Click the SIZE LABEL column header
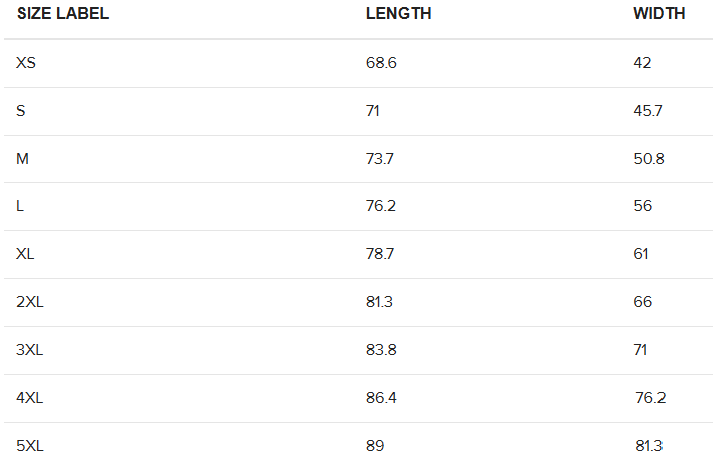The image size is (713, 460). tap(63, 14)
